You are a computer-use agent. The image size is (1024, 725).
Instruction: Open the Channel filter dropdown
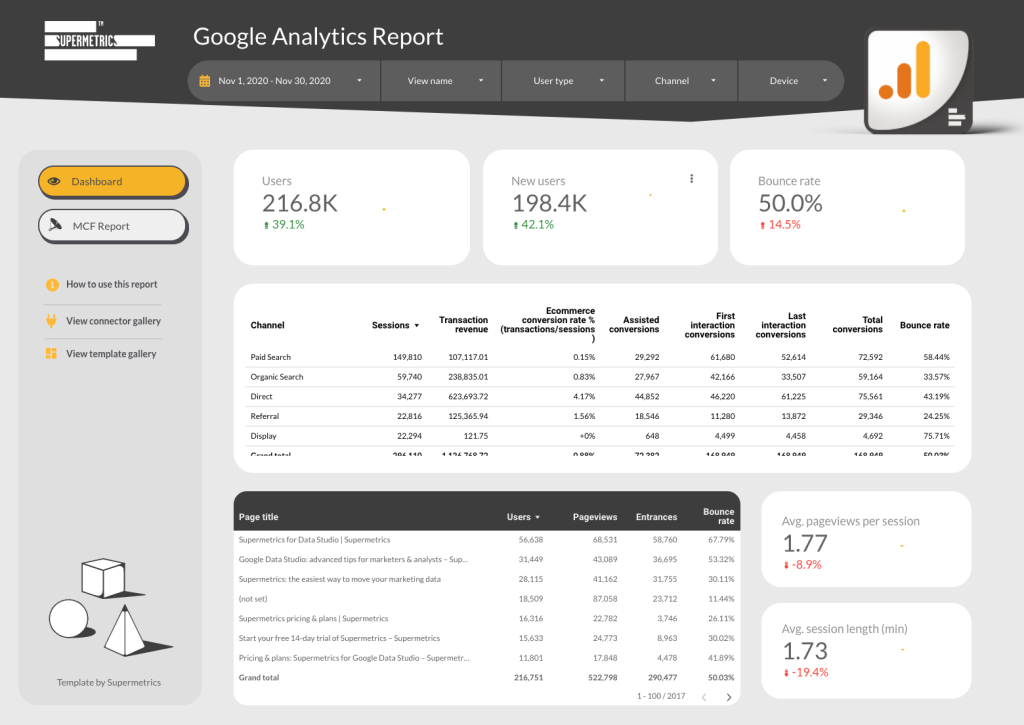click(681, 81)
